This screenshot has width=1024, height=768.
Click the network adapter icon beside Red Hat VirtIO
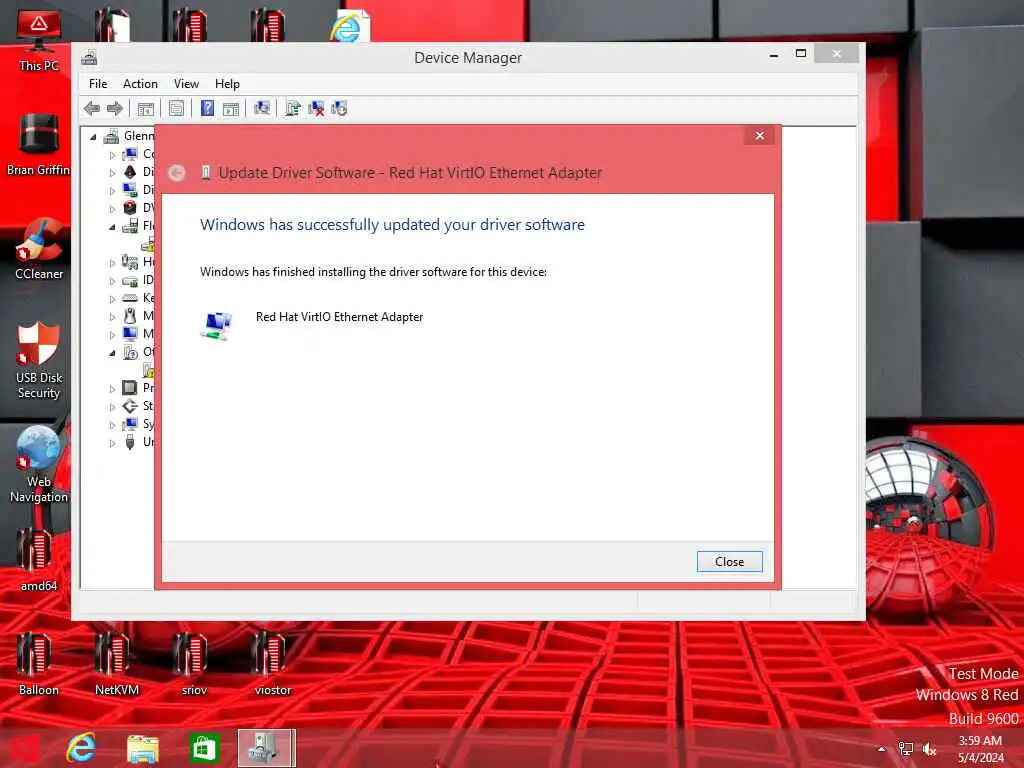click(x=216, y=325)
